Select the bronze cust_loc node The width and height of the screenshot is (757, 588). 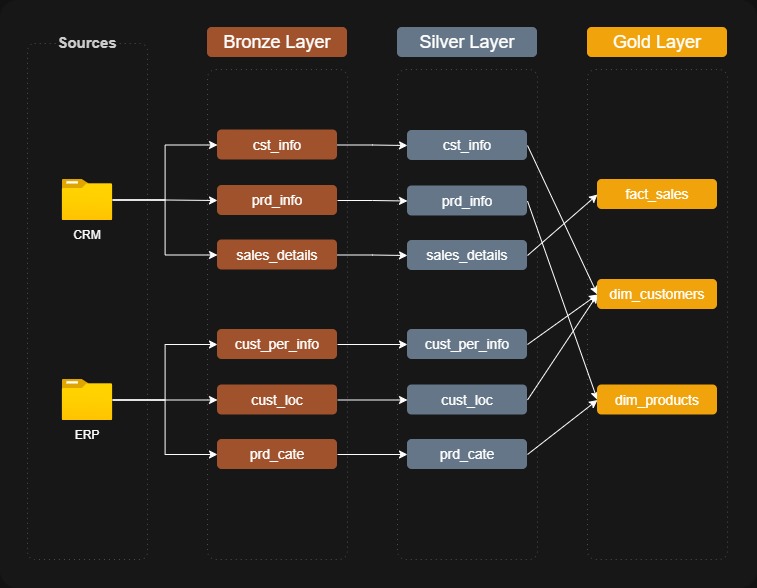pos(277,399)
